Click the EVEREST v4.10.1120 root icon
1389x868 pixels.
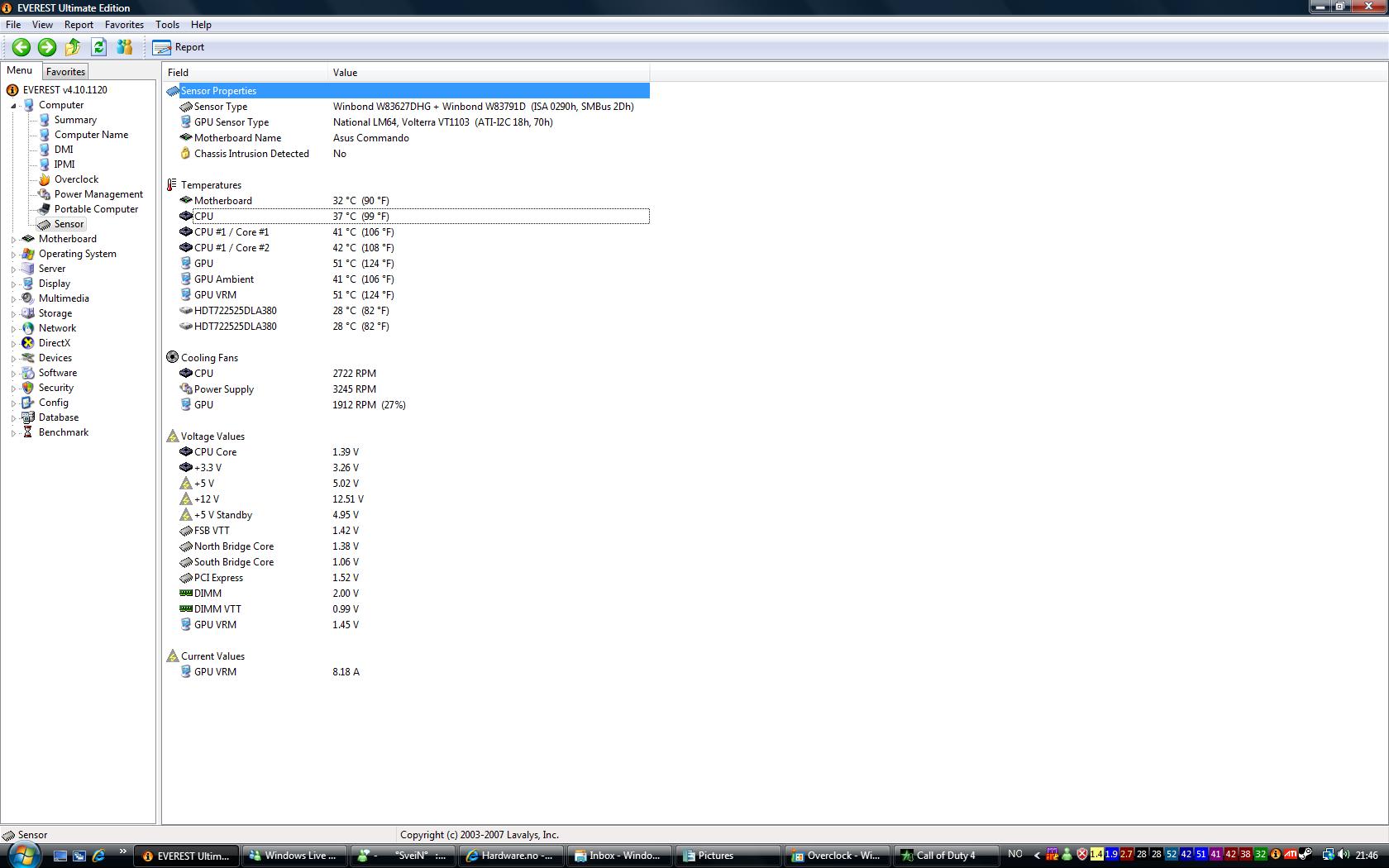tap(12, 90)
